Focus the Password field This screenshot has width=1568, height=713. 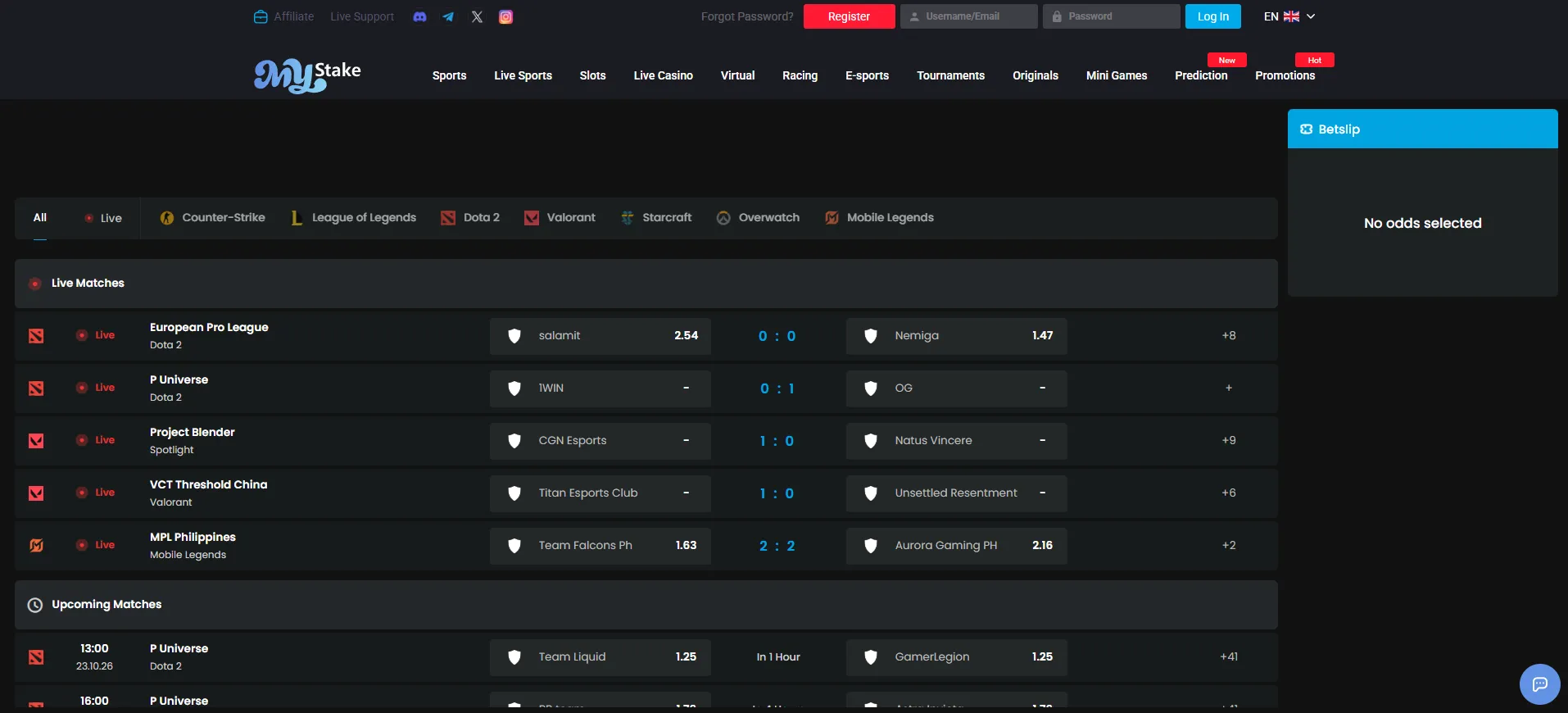pyautogui.click(x=1111, y=16)
